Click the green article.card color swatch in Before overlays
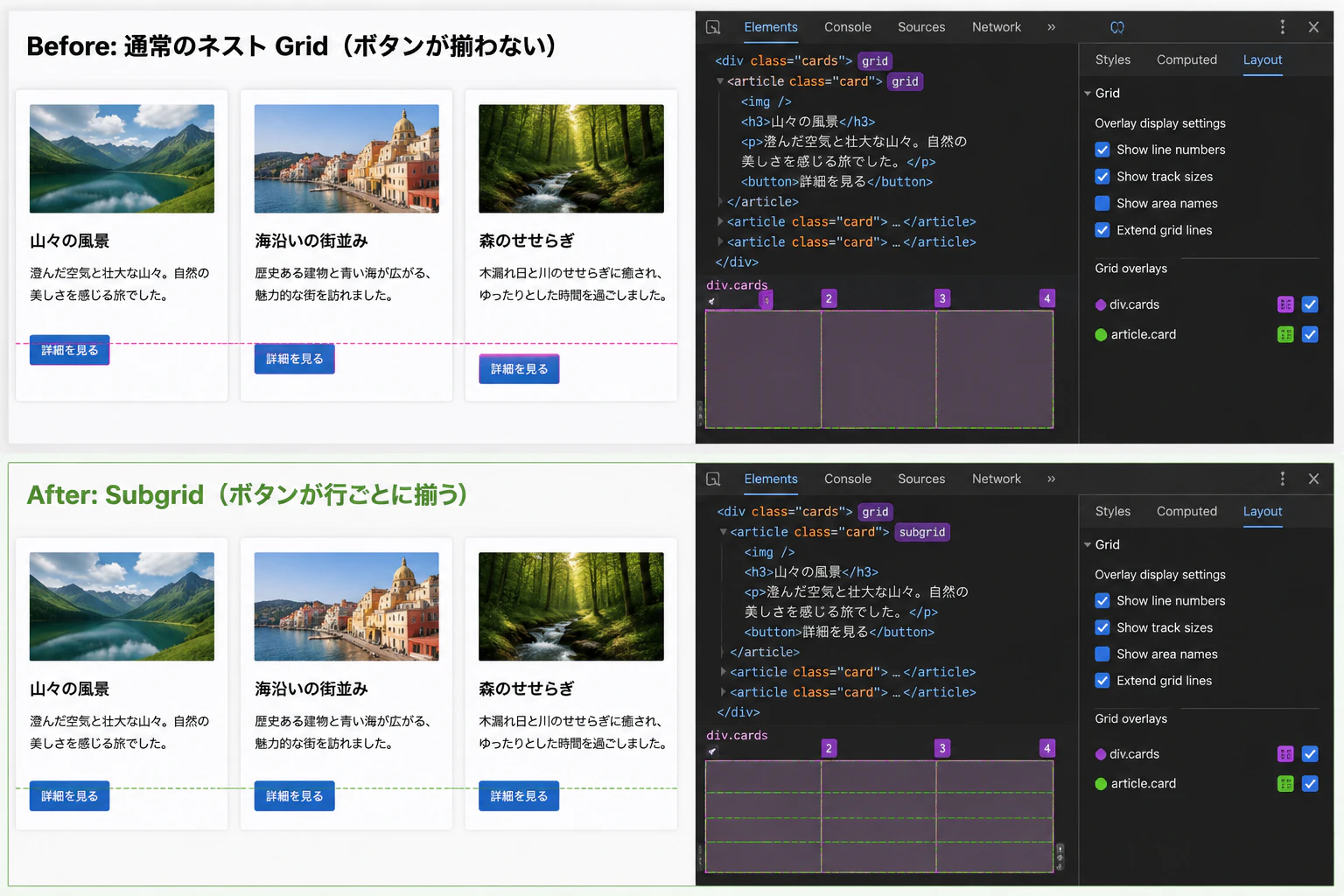The width and height of the screenshot is (1344, 896). click(1101, 334)
